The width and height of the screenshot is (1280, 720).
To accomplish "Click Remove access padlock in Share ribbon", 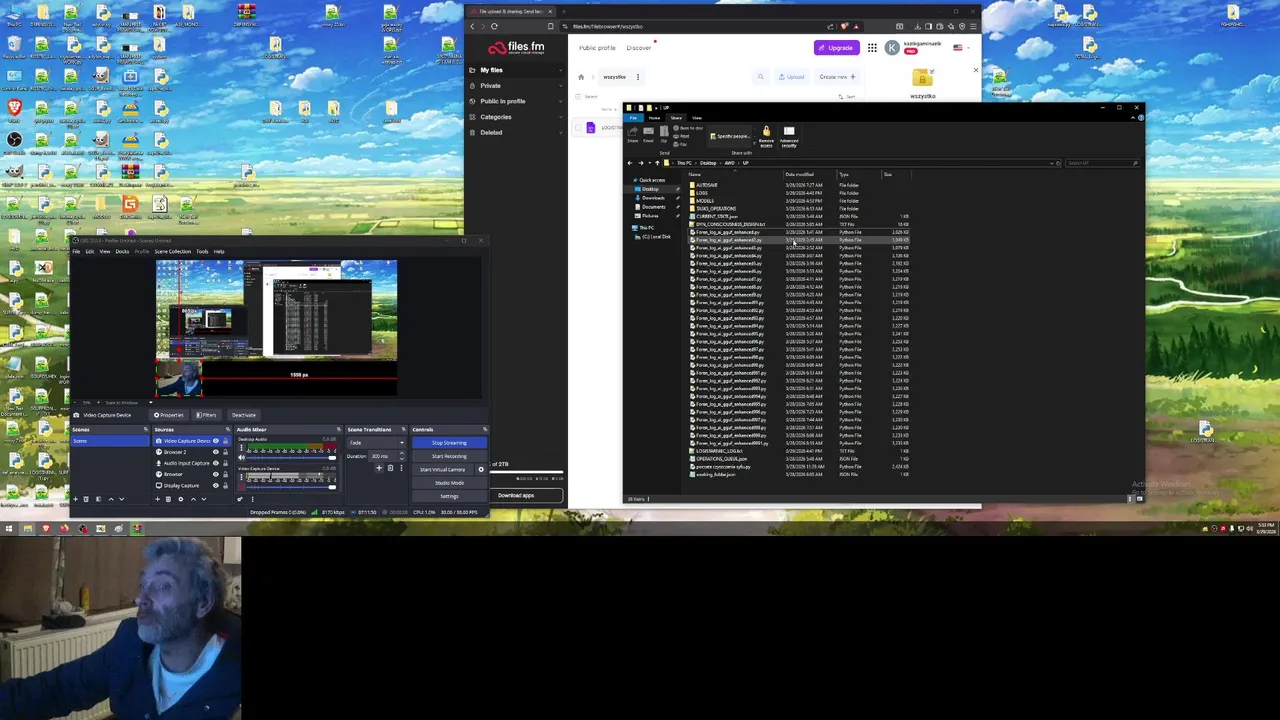I will pyautogui.click(x=766, y=138).
